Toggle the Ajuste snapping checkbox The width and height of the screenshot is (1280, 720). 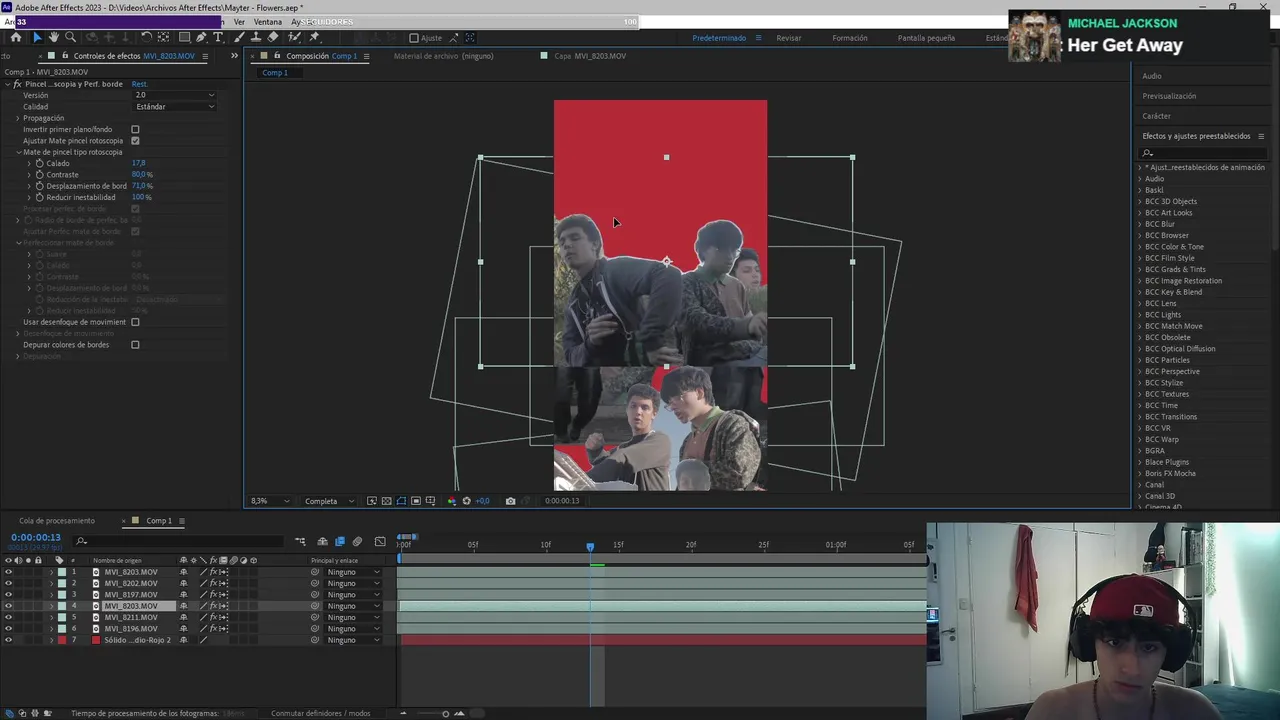tap(414, 38)
